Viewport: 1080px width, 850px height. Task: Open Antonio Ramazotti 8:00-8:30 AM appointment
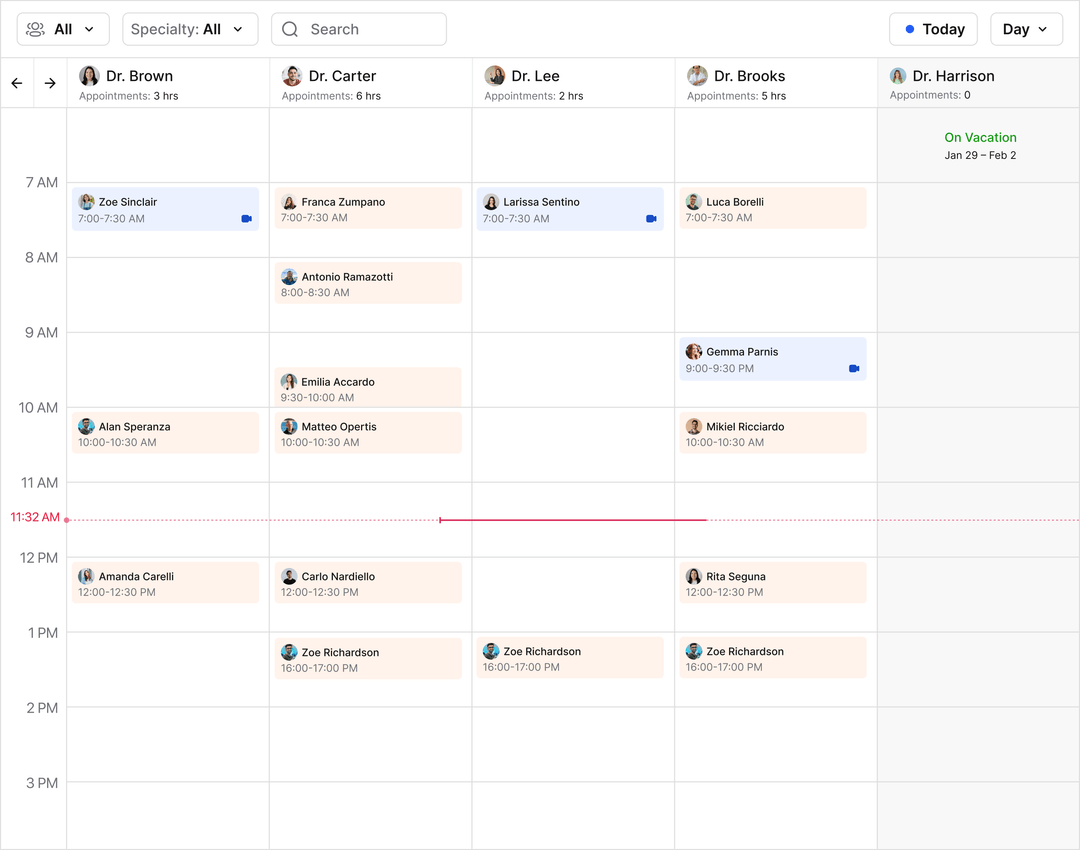click(x=368, y=283)
